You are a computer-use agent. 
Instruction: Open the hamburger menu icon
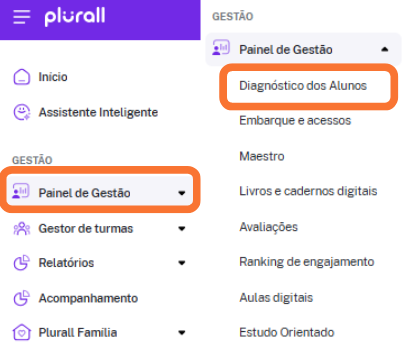(x=22, y=17)
